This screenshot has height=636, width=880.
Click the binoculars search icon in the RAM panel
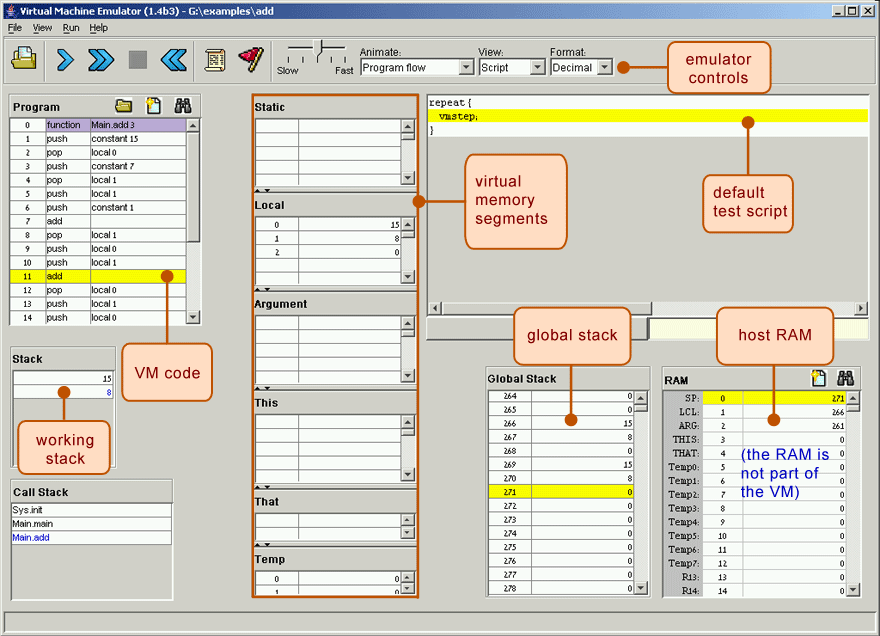click(845, 379)
